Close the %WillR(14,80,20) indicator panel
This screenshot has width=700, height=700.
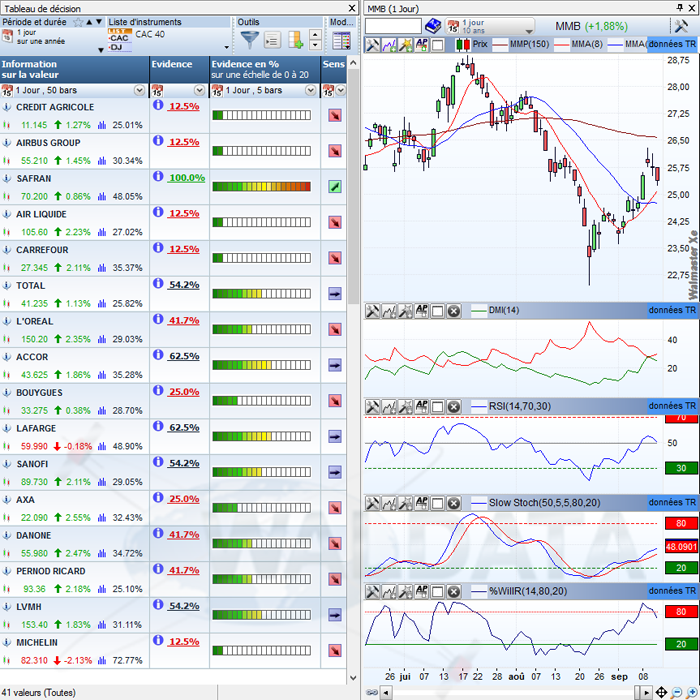point(454,592)
